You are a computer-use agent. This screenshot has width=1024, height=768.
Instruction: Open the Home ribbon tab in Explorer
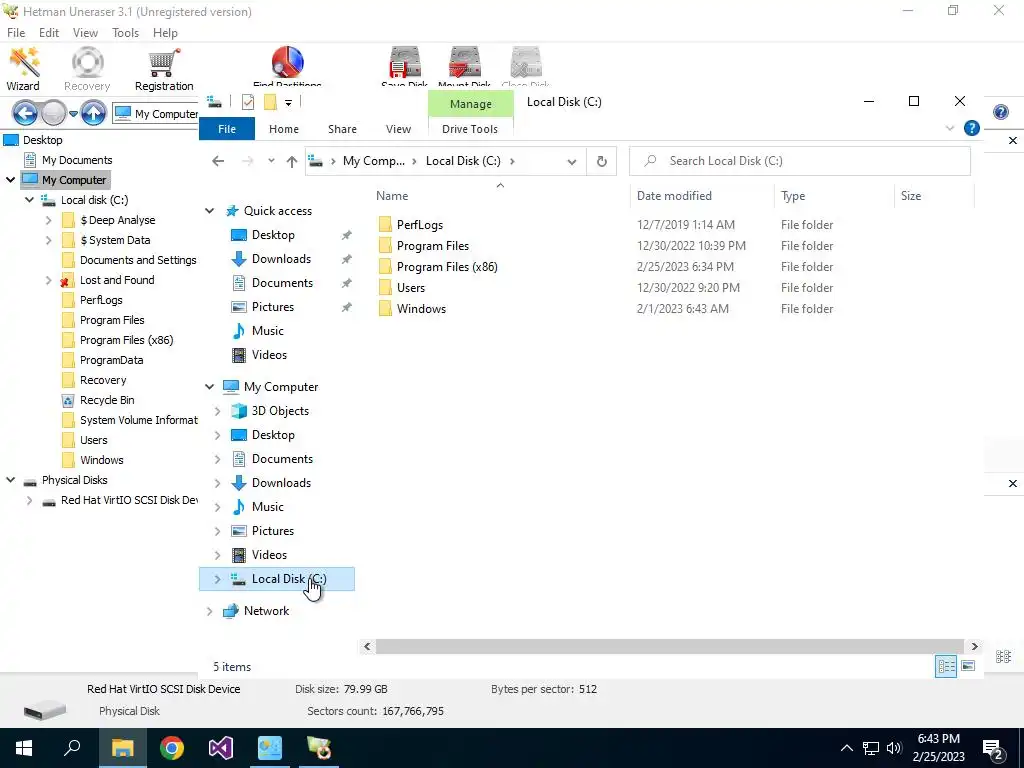(283, 129)
